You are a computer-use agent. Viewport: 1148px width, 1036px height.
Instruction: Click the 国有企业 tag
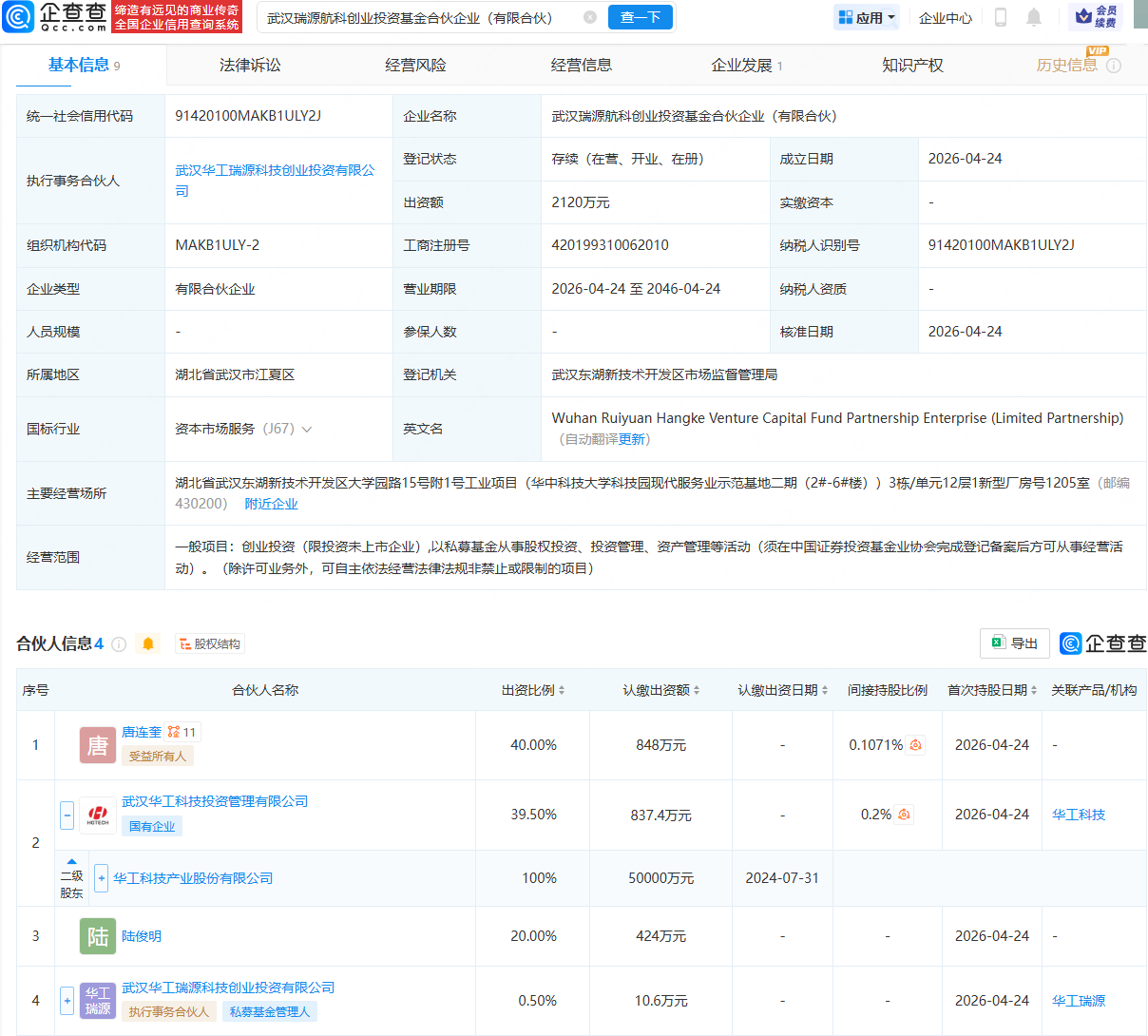click(152, 826)
